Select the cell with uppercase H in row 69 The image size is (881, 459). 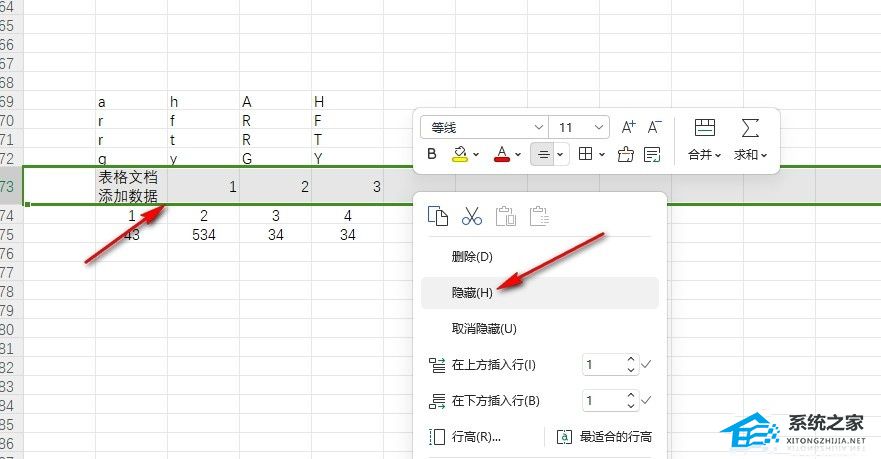(x=347, y=101)
